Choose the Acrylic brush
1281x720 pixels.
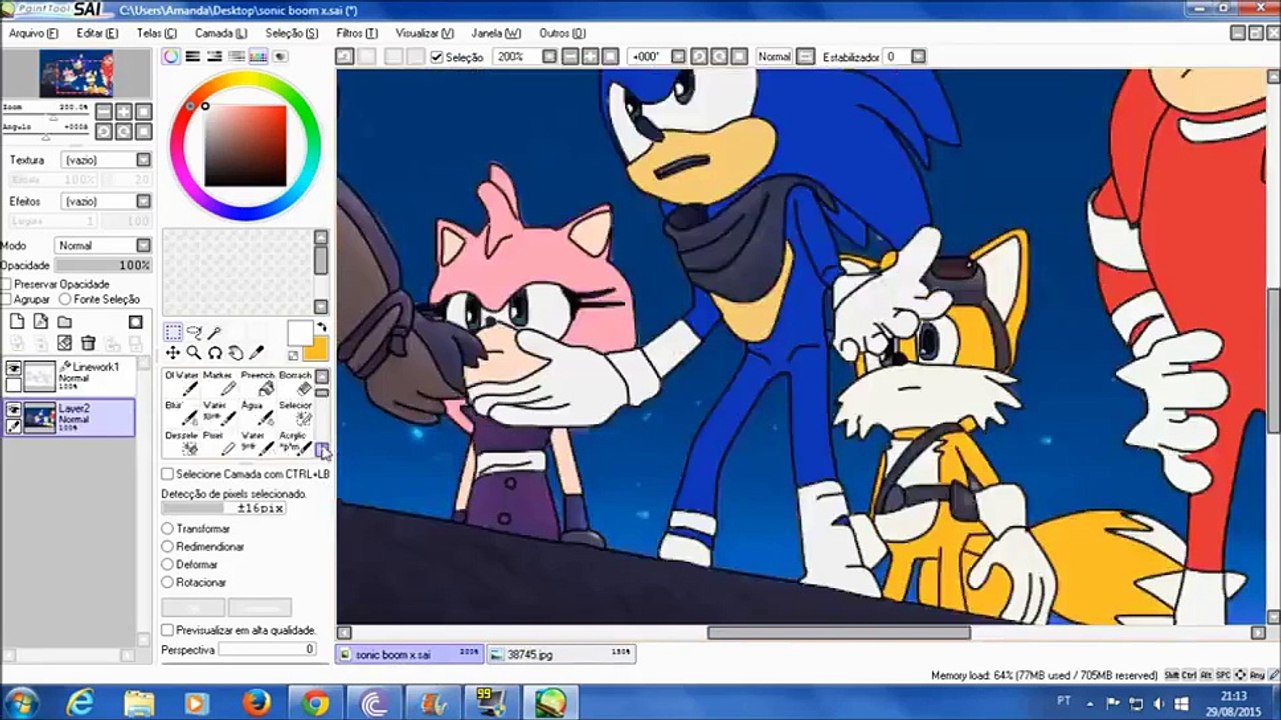(x=295, y=443)
